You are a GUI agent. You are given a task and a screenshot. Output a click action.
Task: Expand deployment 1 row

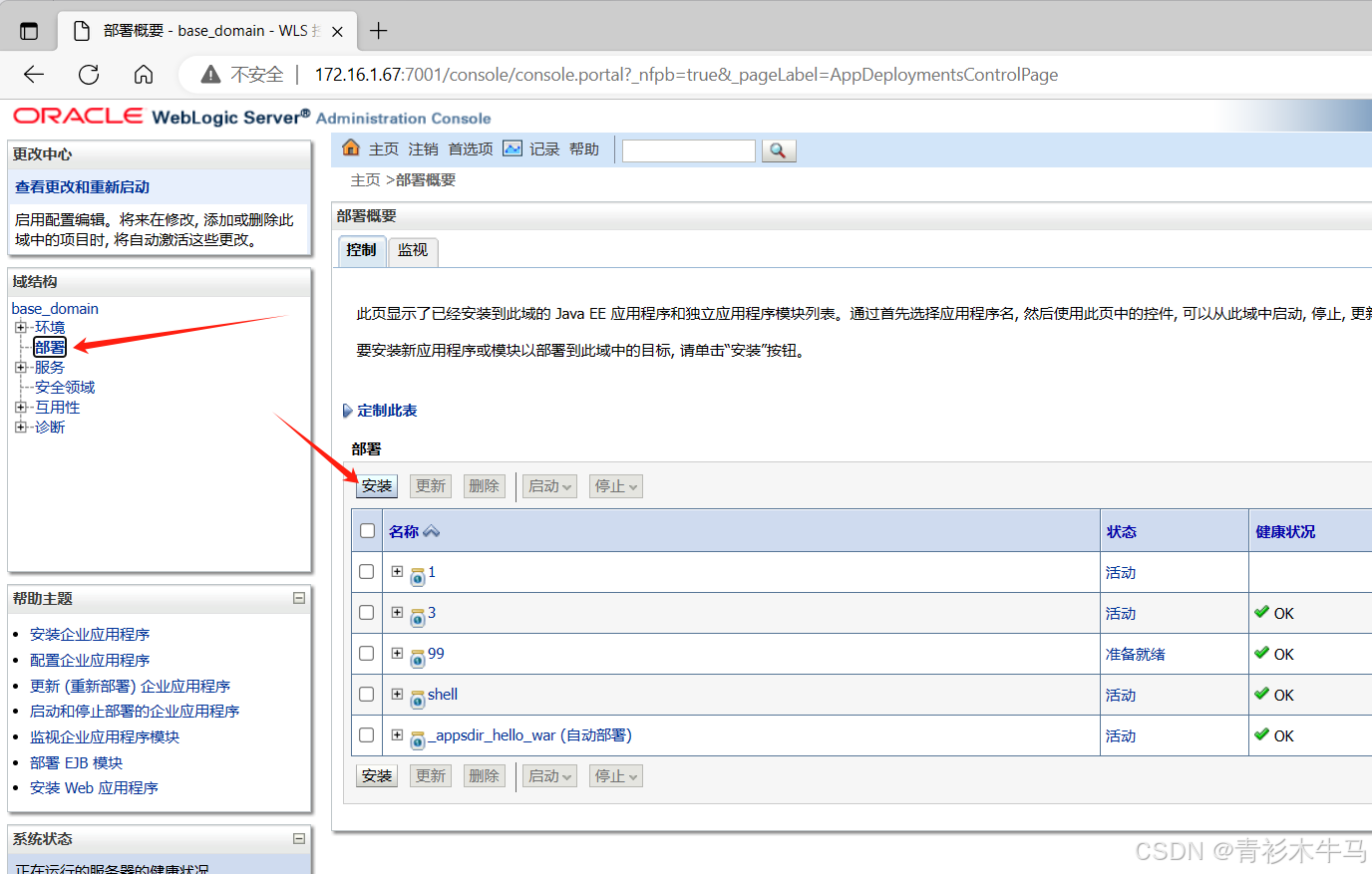(x=397, y=571)
